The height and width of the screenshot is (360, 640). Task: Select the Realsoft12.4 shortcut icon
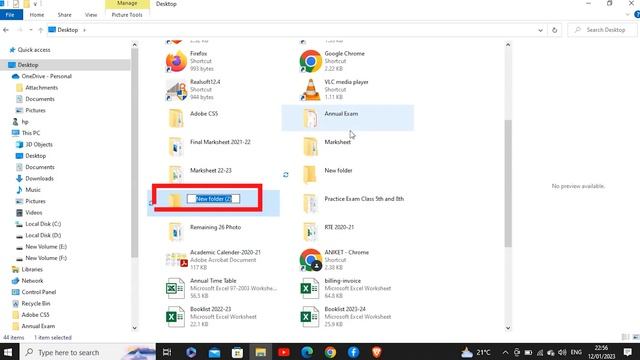tap(176, 90)
